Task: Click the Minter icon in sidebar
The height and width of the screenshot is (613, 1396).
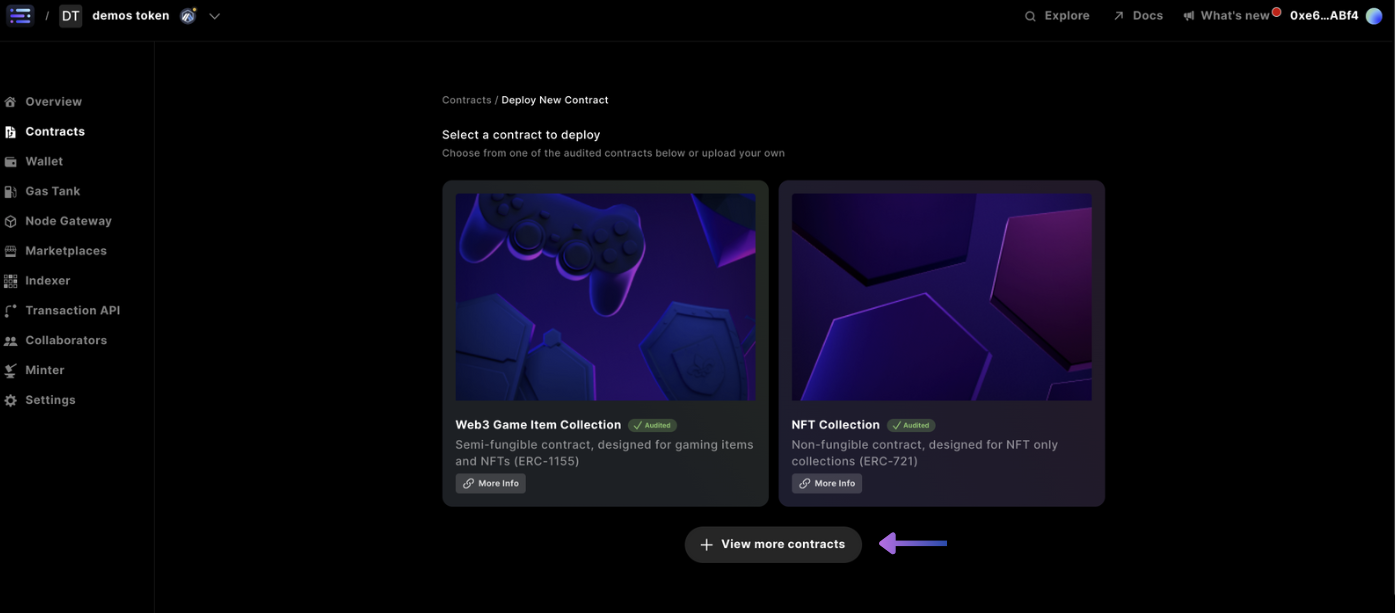Action: [x=10, y=371]
